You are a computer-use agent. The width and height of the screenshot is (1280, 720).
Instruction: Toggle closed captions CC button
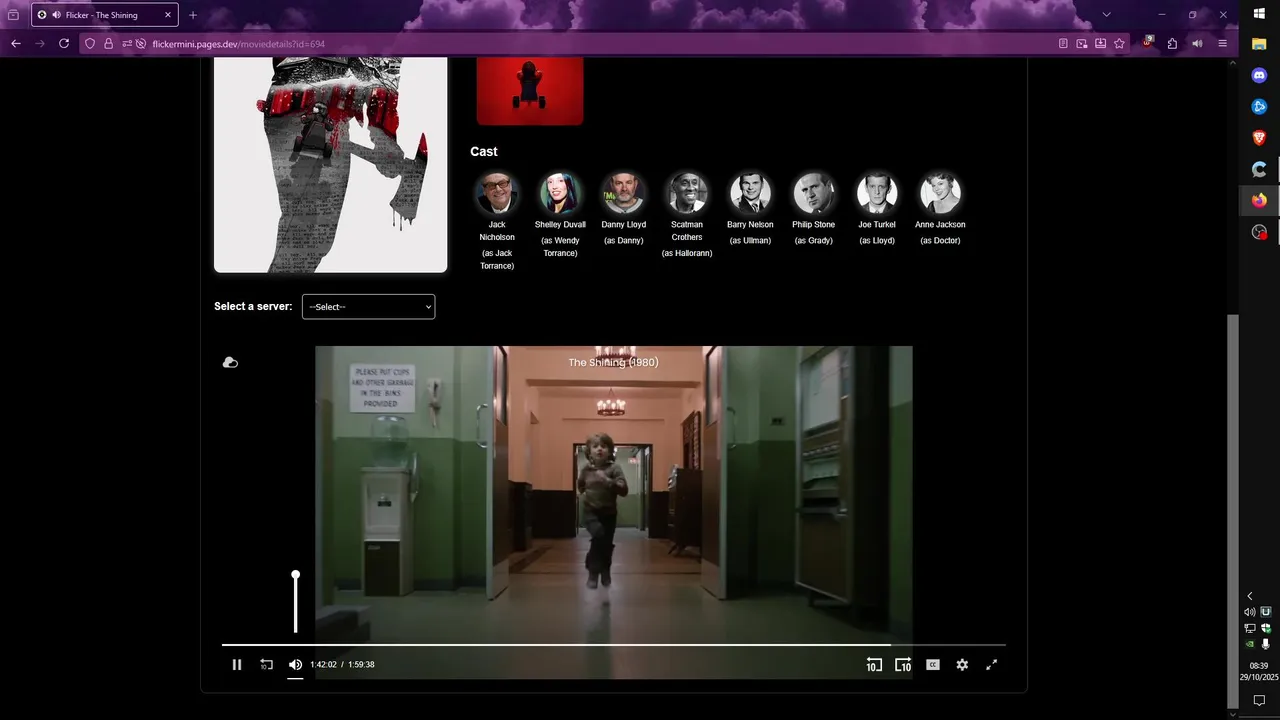[x=933, y=665]
